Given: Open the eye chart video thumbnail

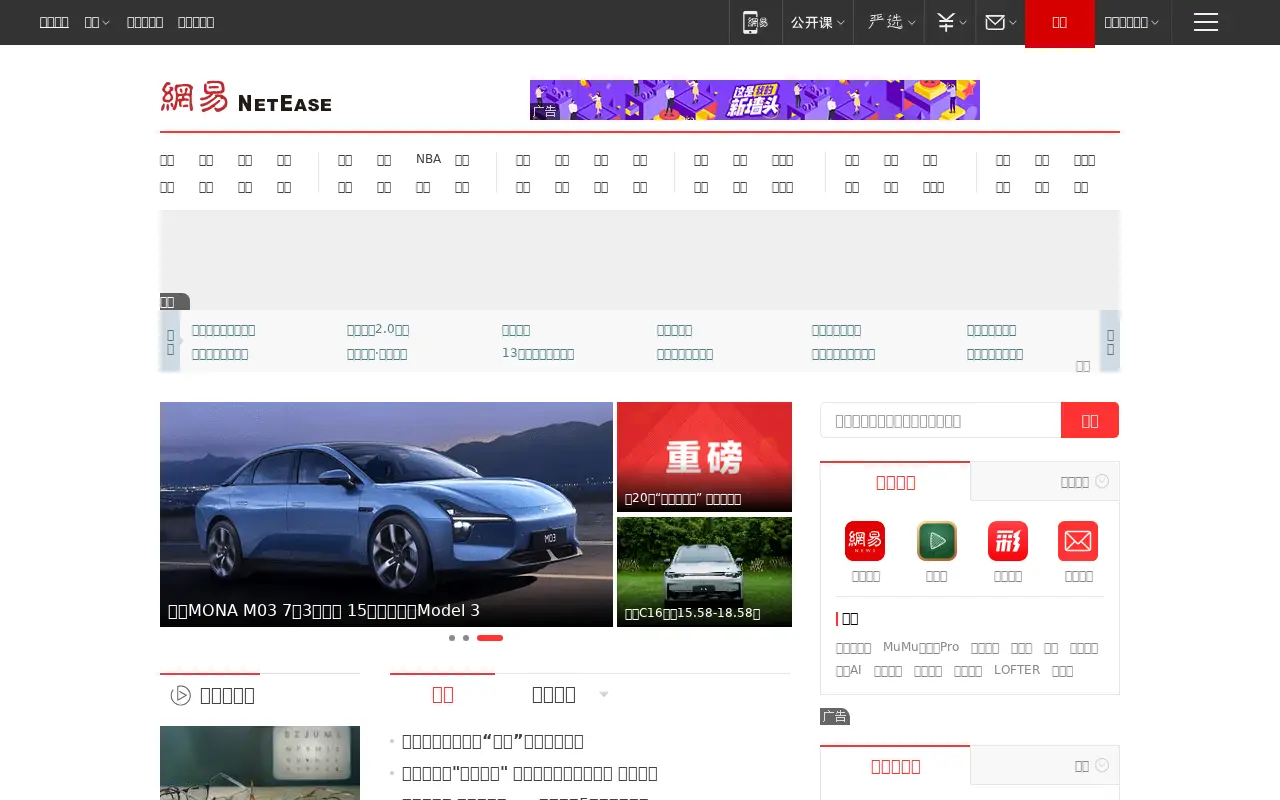Looking at the screenshot, I should tap(260, 763).
